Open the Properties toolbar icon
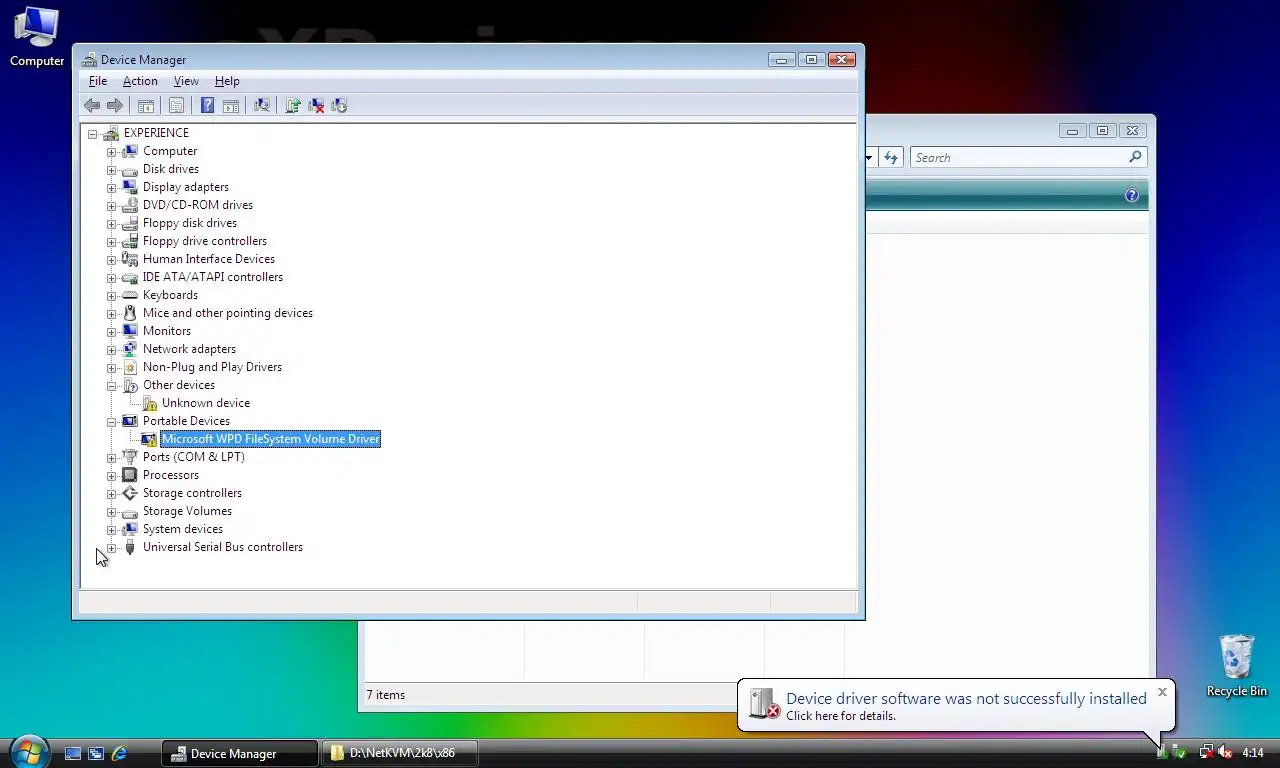Screen dimensions: 1280x768 [x=176, y=105]
